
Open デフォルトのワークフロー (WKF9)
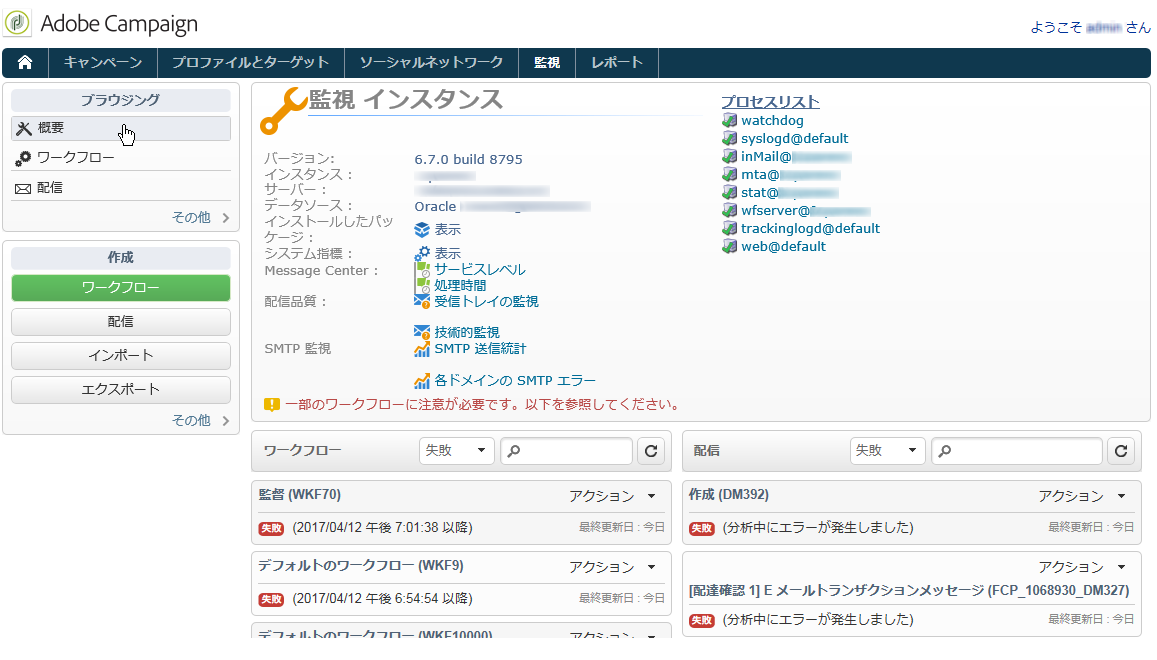tap(361, 566)
